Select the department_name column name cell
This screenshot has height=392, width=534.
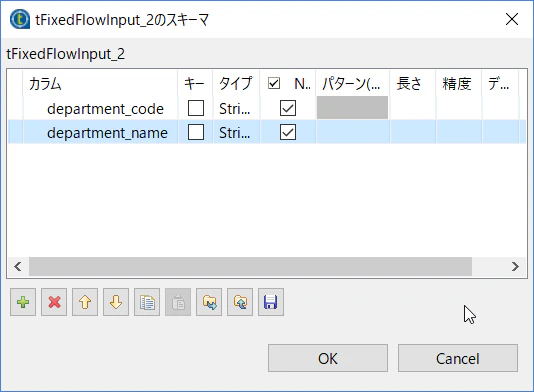[100, 132]
